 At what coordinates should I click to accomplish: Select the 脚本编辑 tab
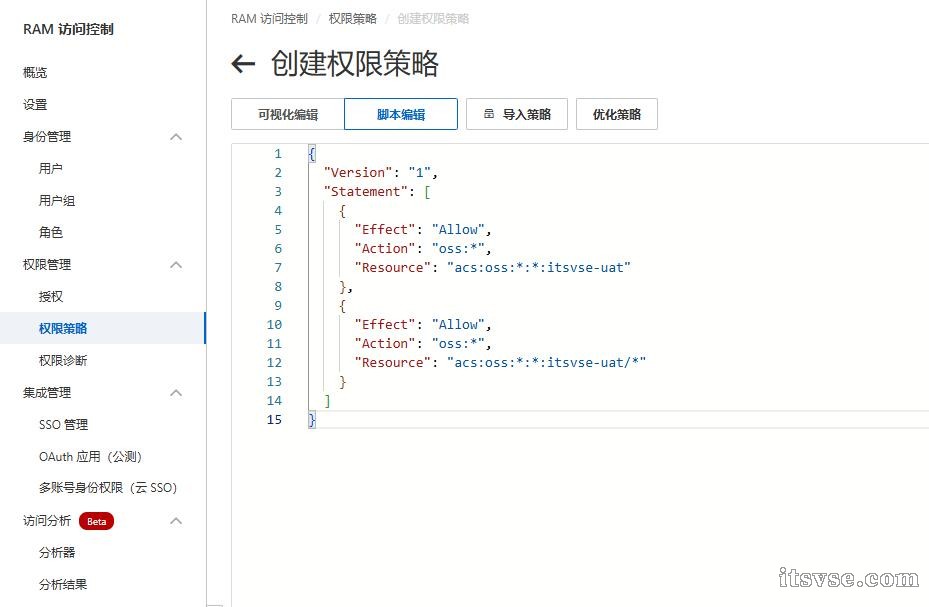click(x=401, y=114)
